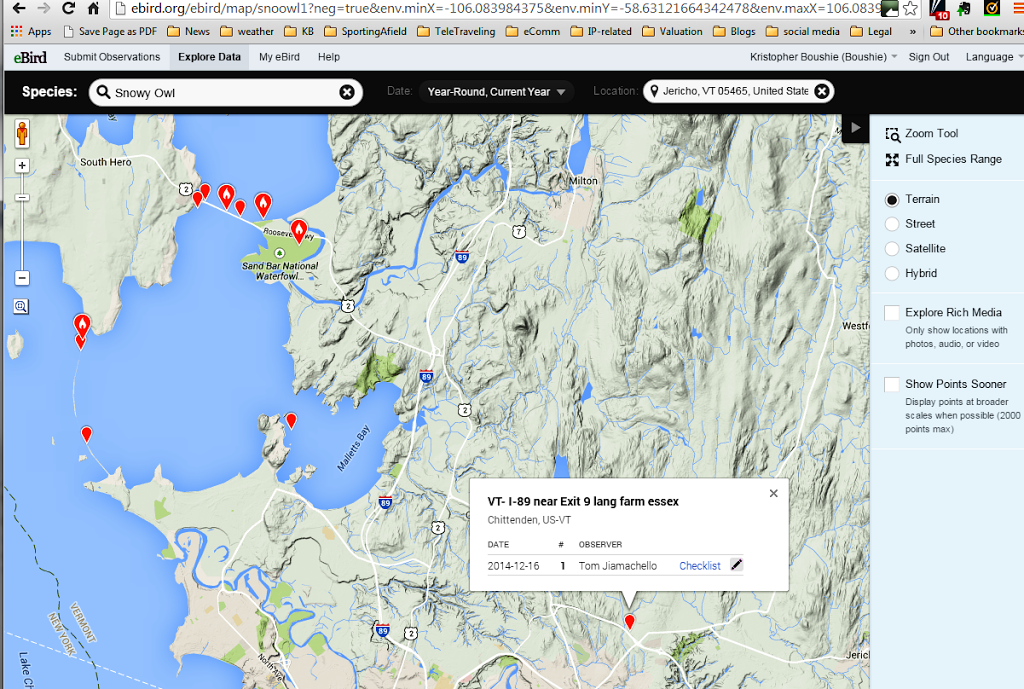Click the red marker on Malletts Bay island

click(x=291, y=421)
